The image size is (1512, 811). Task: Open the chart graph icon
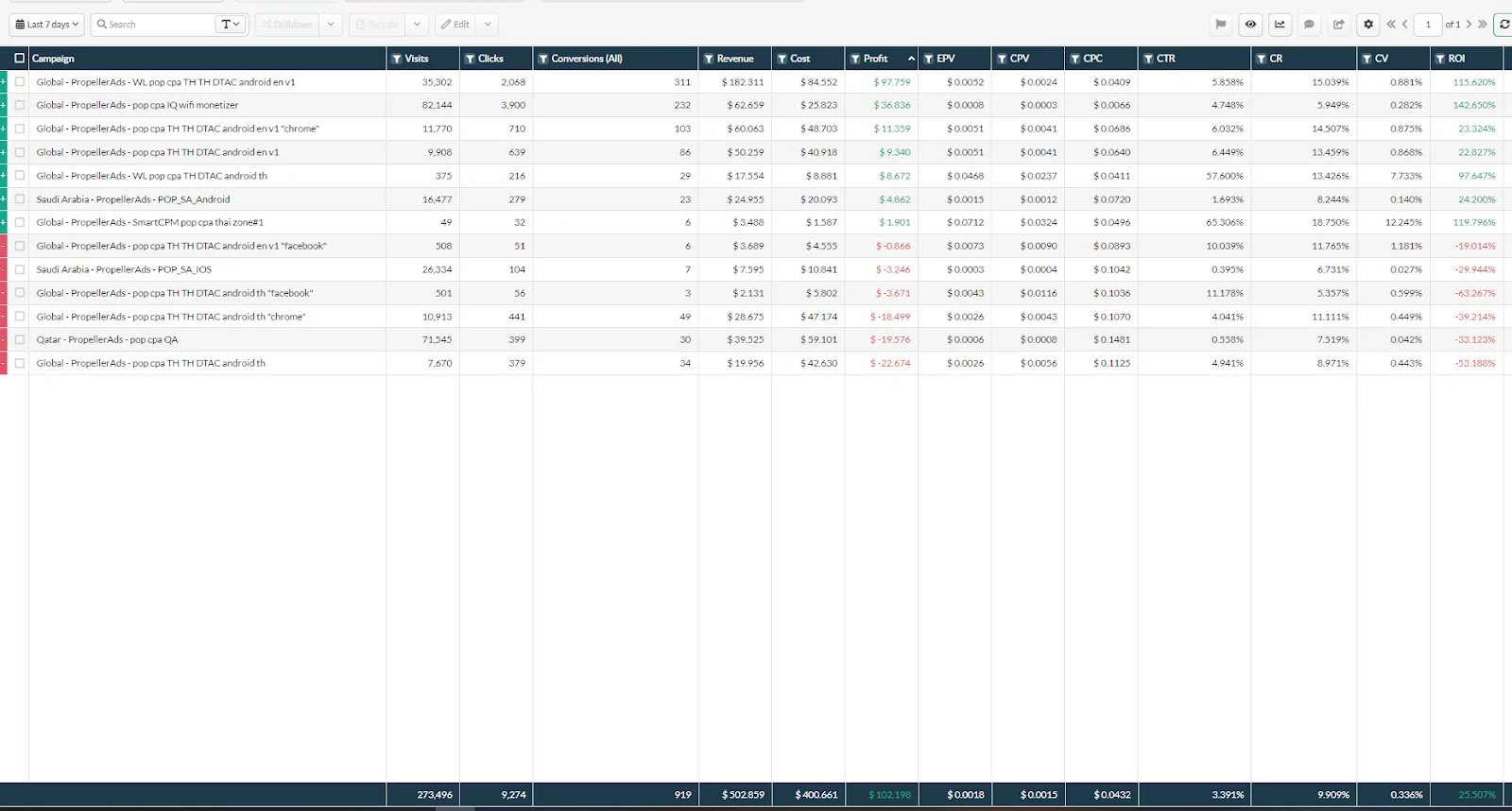(x=1280, y=25)
